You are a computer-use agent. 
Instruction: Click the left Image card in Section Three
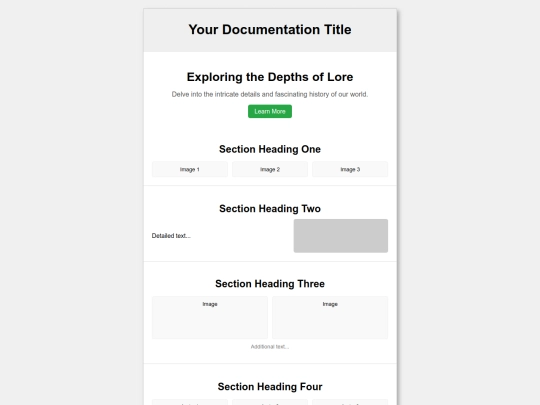[210, 318]
